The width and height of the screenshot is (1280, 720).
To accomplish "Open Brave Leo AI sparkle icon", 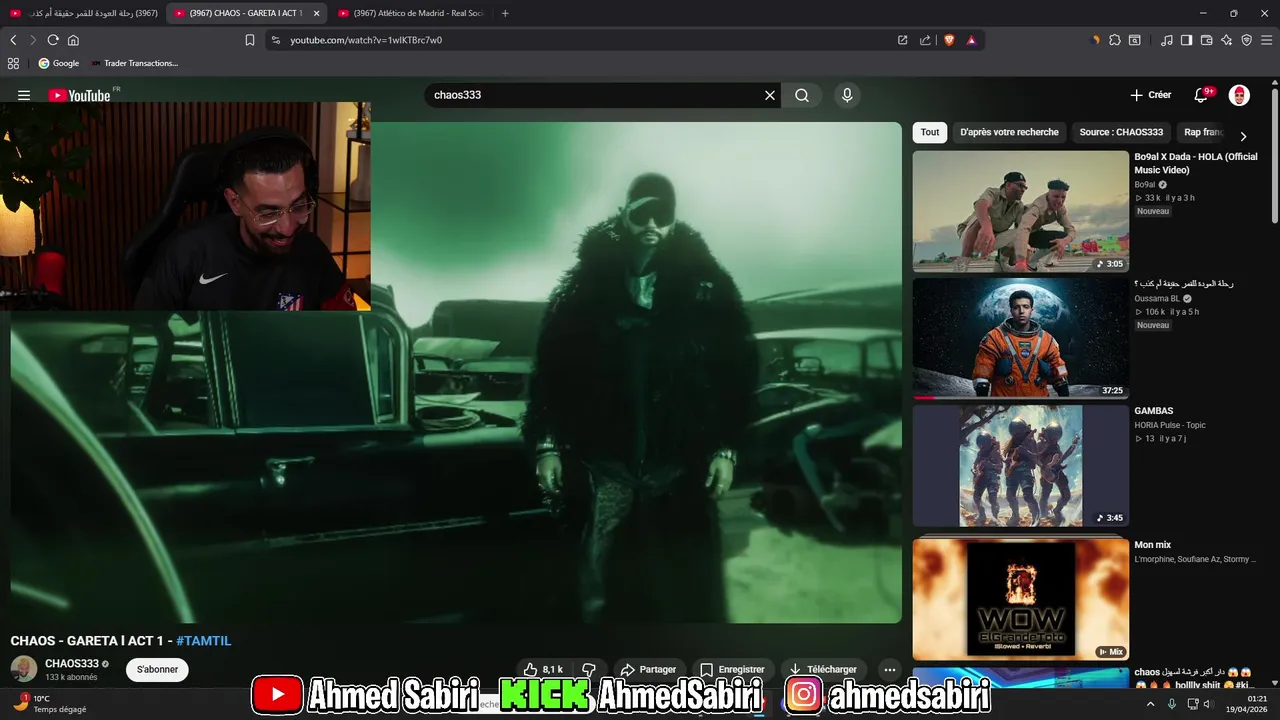I will coord(1227,40).
